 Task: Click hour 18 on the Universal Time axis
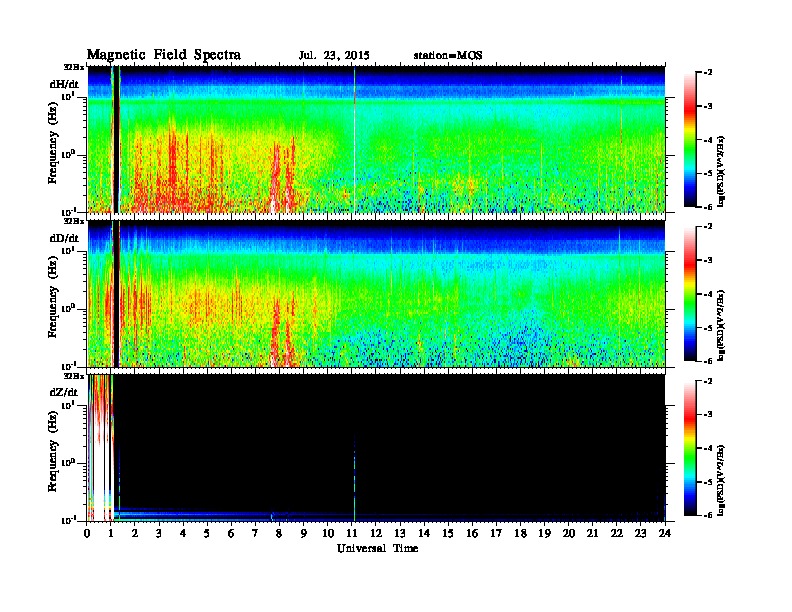click(520, 533)
